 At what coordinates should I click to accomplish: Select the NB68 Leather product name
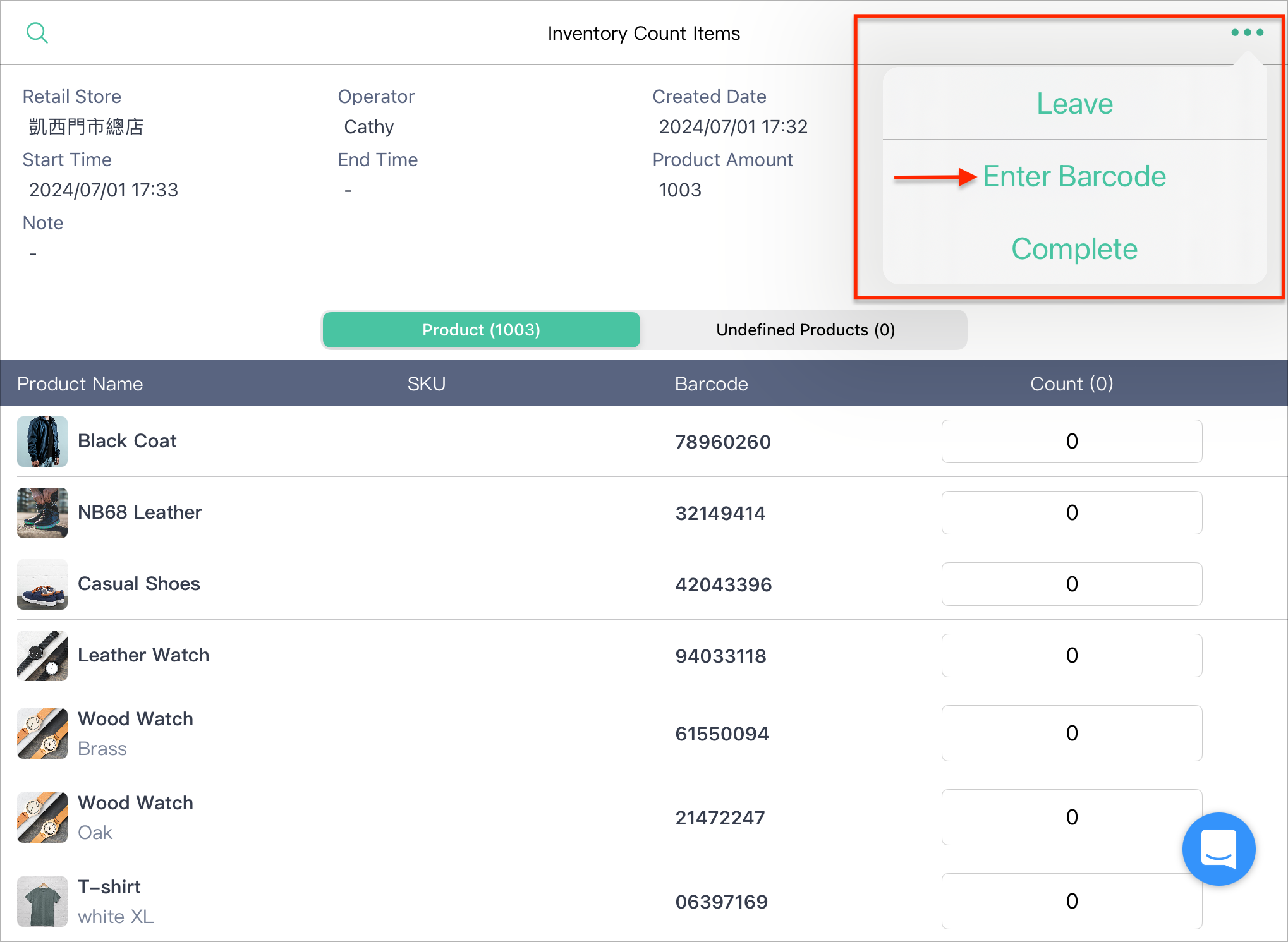tap(140, 512)
